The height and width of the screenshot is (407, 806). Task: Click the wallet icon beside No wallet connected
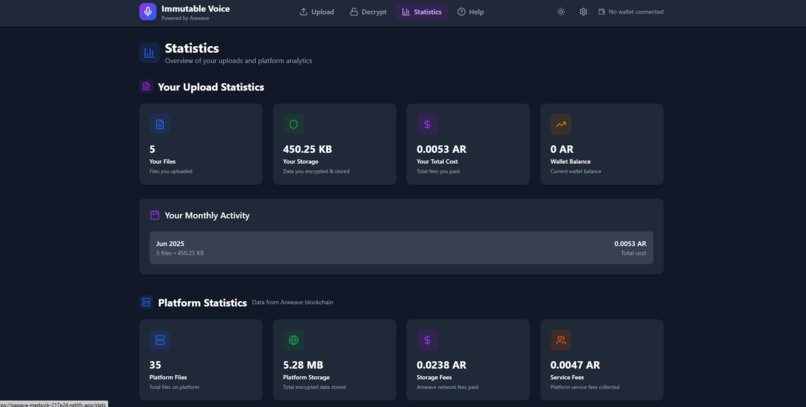point(601,12)
